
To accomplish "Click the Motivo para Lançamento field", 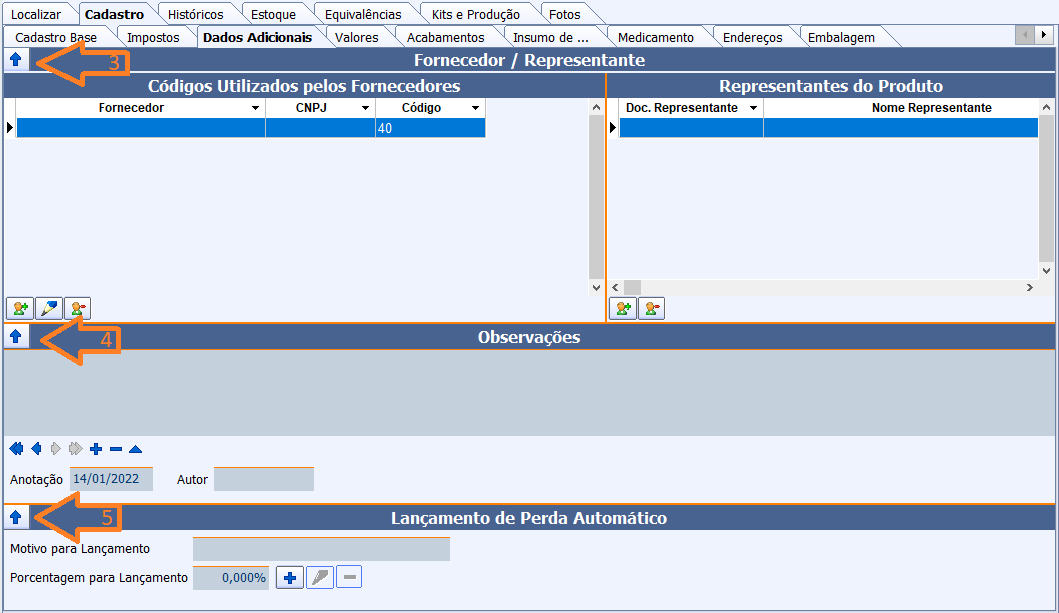I will 321,549.
